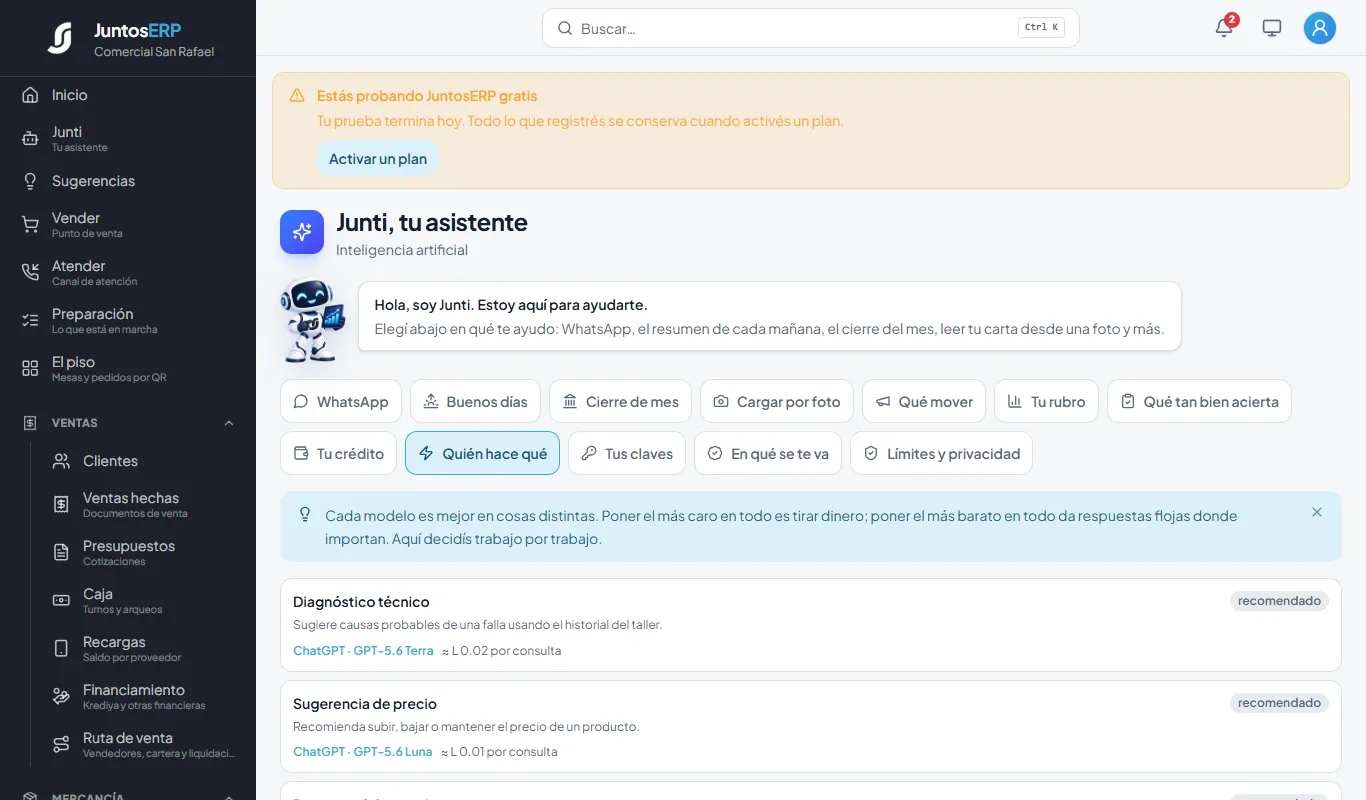Click ChatGPT · GPT-5.6 Terra model link
The image size is (1366, 800).
[363, 651]
